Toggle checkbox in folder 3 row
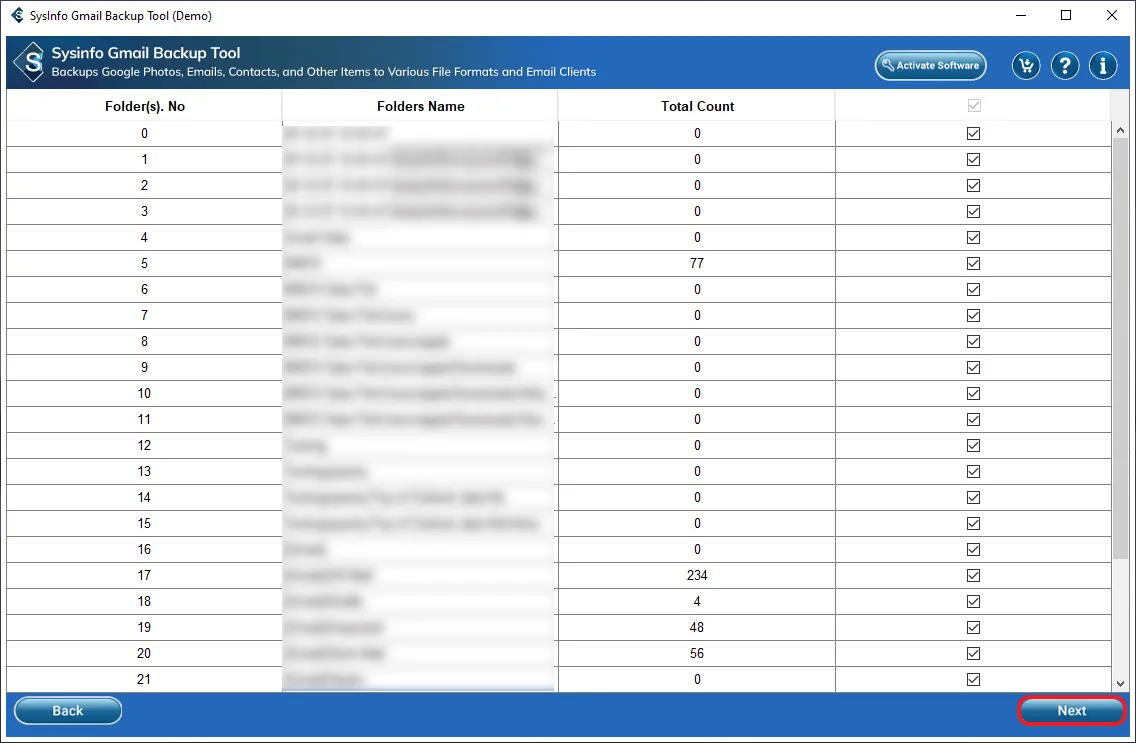This screenshot has height=743, width=1136. click(x=974, y=211)
